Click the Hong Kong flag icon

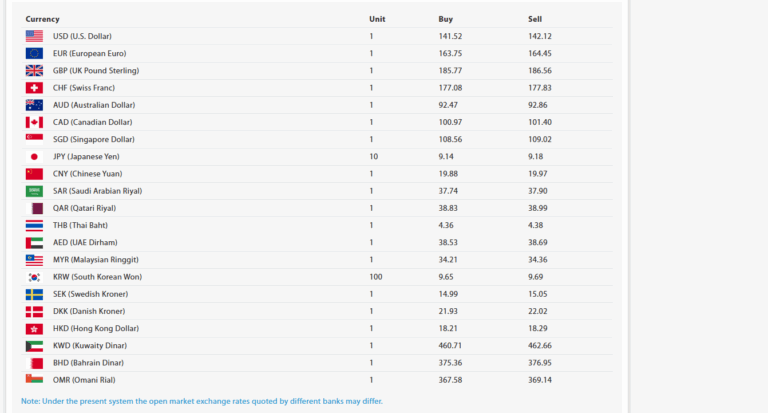pos(34,328)
